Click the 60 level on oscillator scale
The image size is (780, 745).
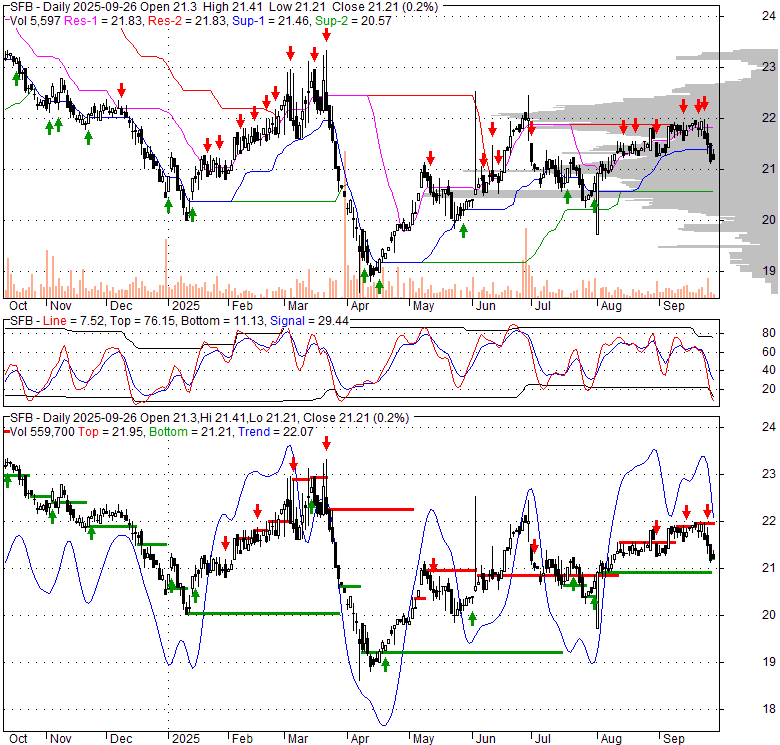[769, 352]
